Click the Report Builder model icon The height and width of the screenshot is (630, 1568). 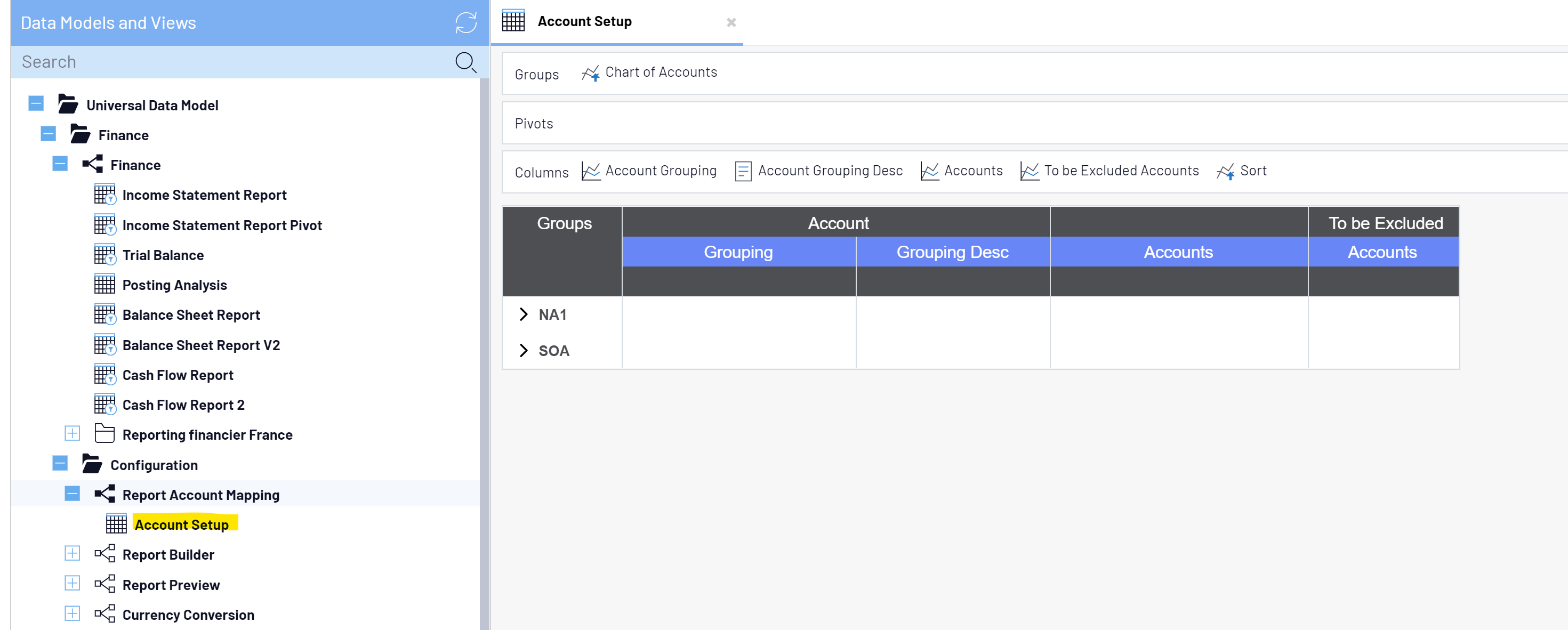pos(104,554)
